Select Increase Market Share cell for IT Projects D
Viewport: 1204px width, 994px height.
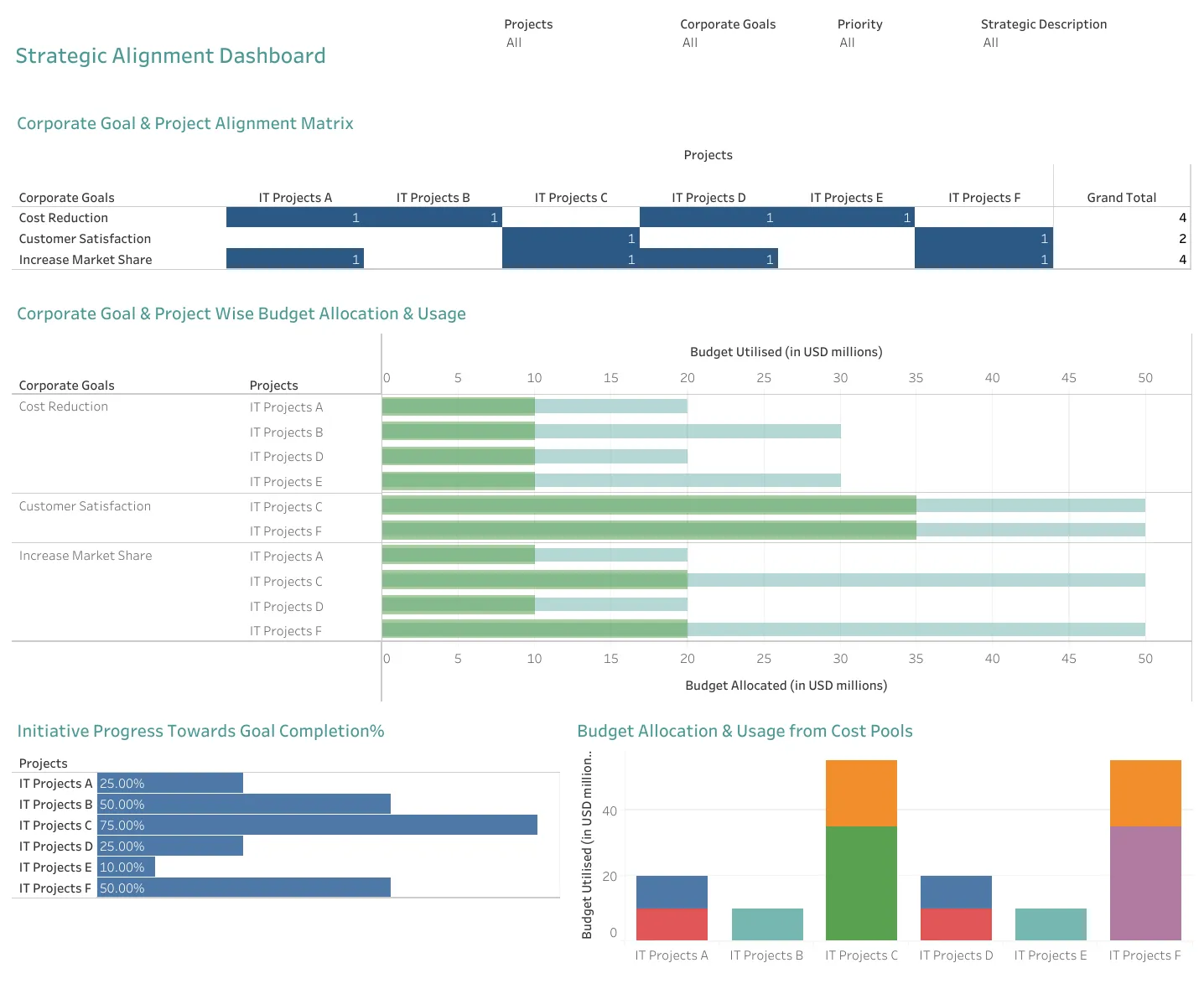[x=708, y=259]
